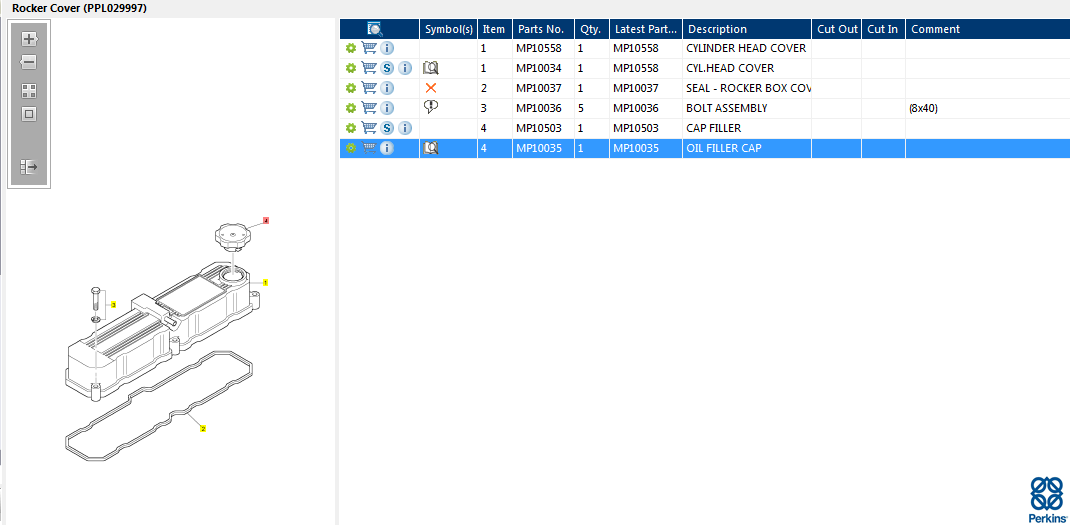The image size is (1070, 525).
Task: Click the oil filler cap drawing
Action: click(x=231, y=236)
